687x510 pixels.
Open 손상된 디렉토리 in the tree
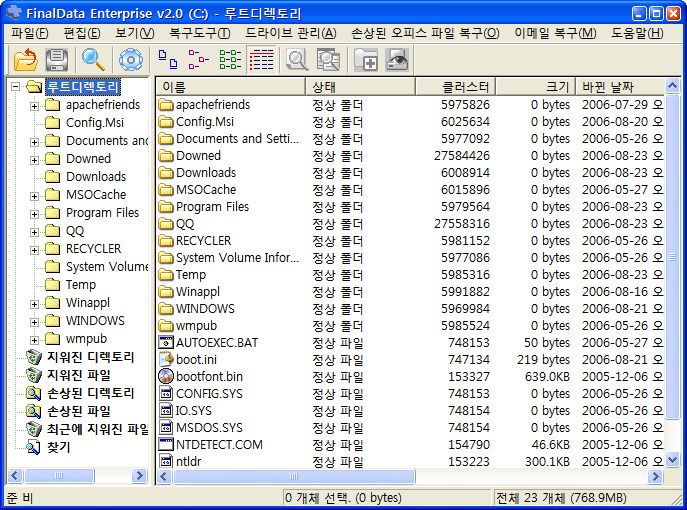90,393
